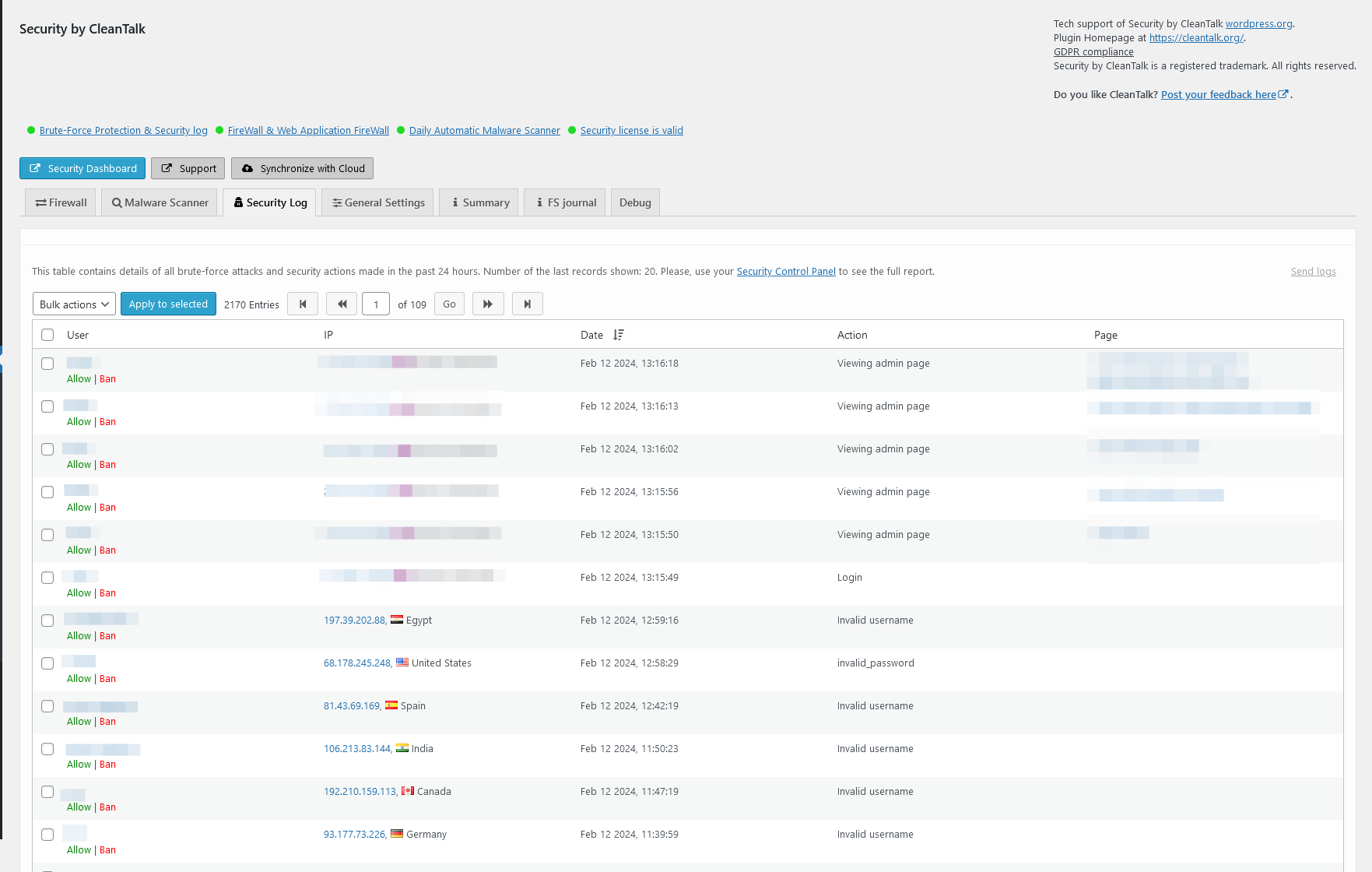The image size is (1372, 872).
Task: Open the FS journal tab
Action: click(564, 202)
